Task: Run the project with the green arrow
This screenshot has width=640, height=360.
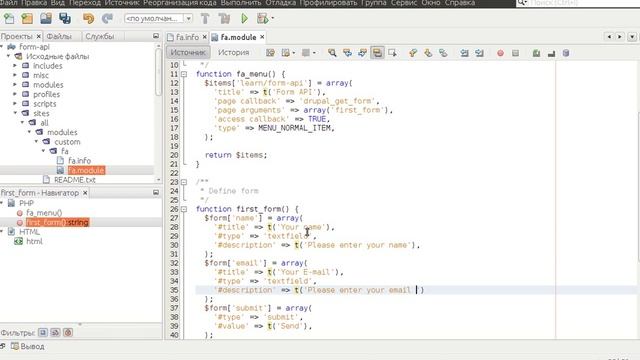Action: point(244,18)
